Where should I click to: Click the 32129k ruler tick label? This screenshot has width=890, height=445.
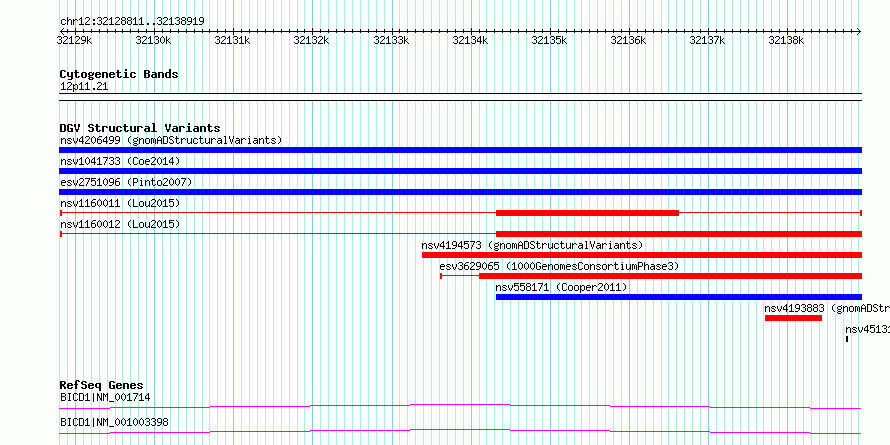[75, 40]
